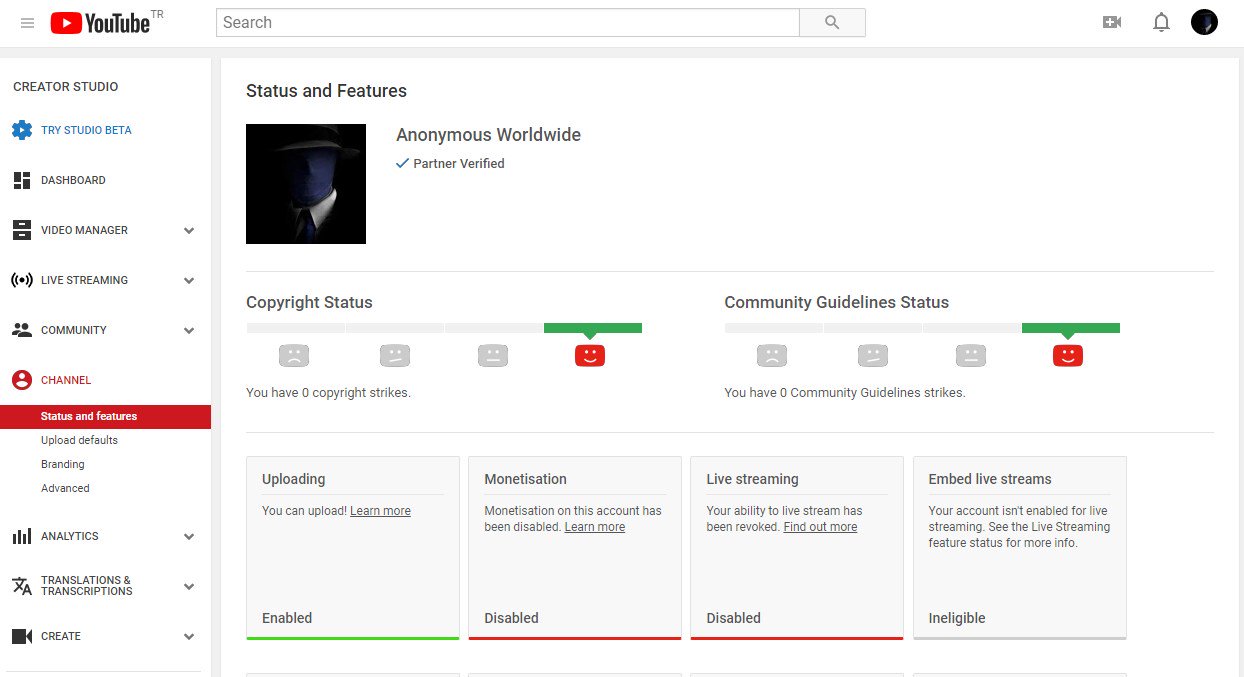Click the Try Studio Beta gear icon

click(x=22, y=130)
